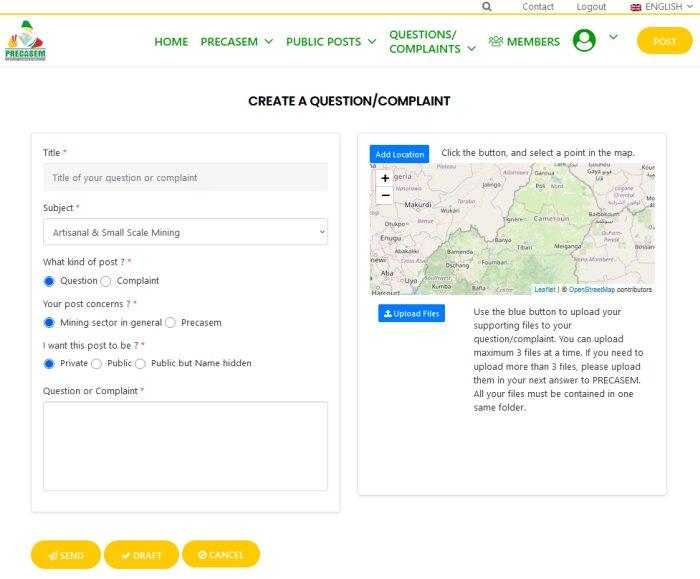700x579 pixels.
Task: Zoom out on the map
Action: pyautogui.click(x=385, y=196)
